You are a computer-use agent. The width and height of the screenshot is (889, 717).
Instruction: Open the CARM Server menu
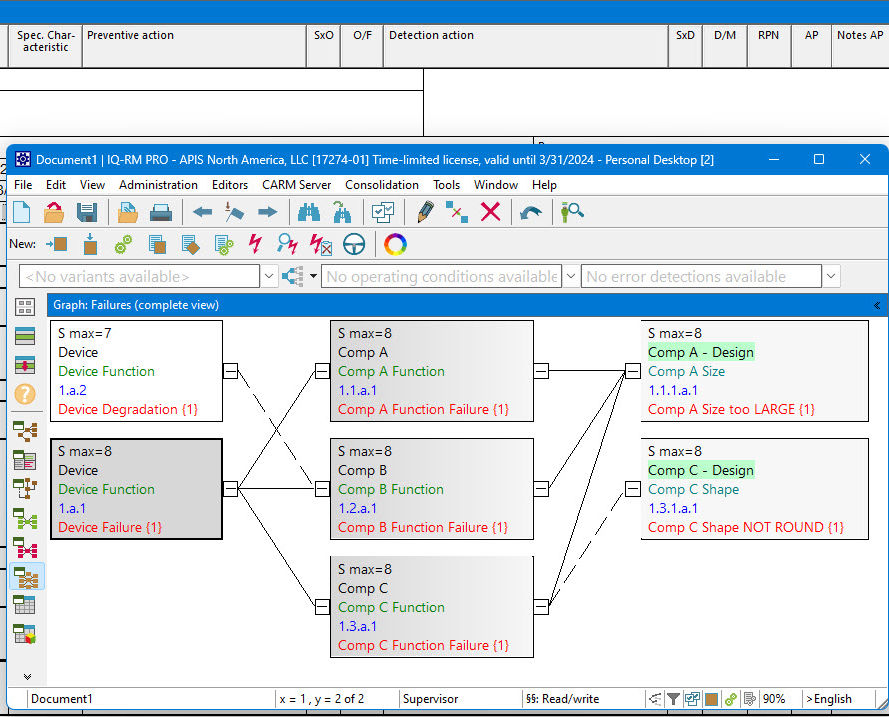296,185
